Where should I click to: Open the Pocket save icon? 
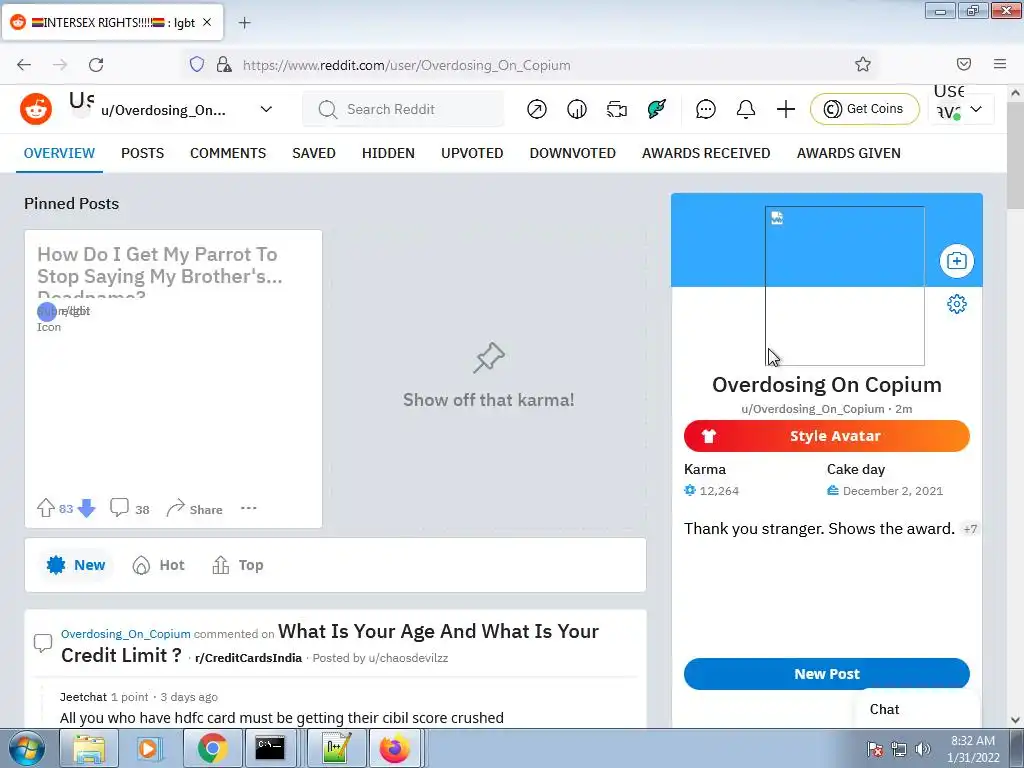pos(964,64)
